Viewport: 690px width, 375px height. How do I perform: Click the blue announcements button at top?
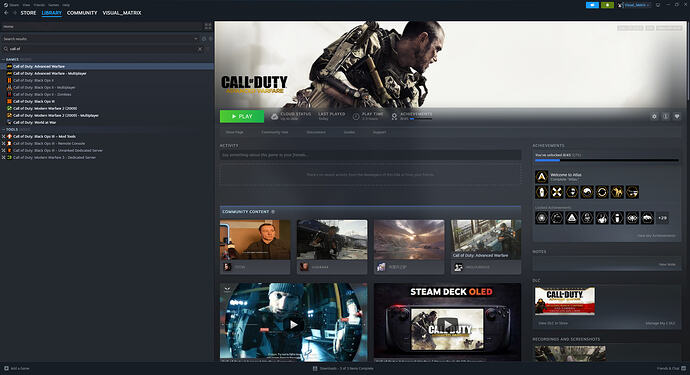(x=592, y=5)
